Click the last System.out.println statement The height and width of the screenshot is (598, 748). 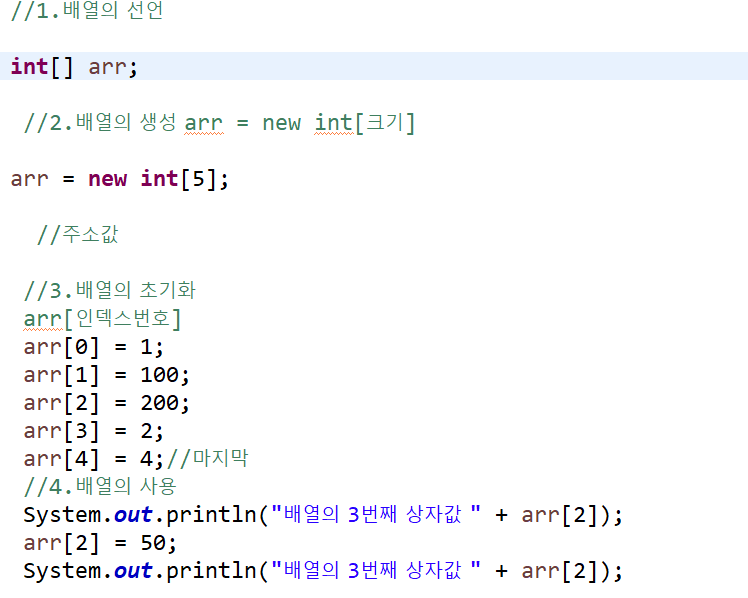coord(323,571)
